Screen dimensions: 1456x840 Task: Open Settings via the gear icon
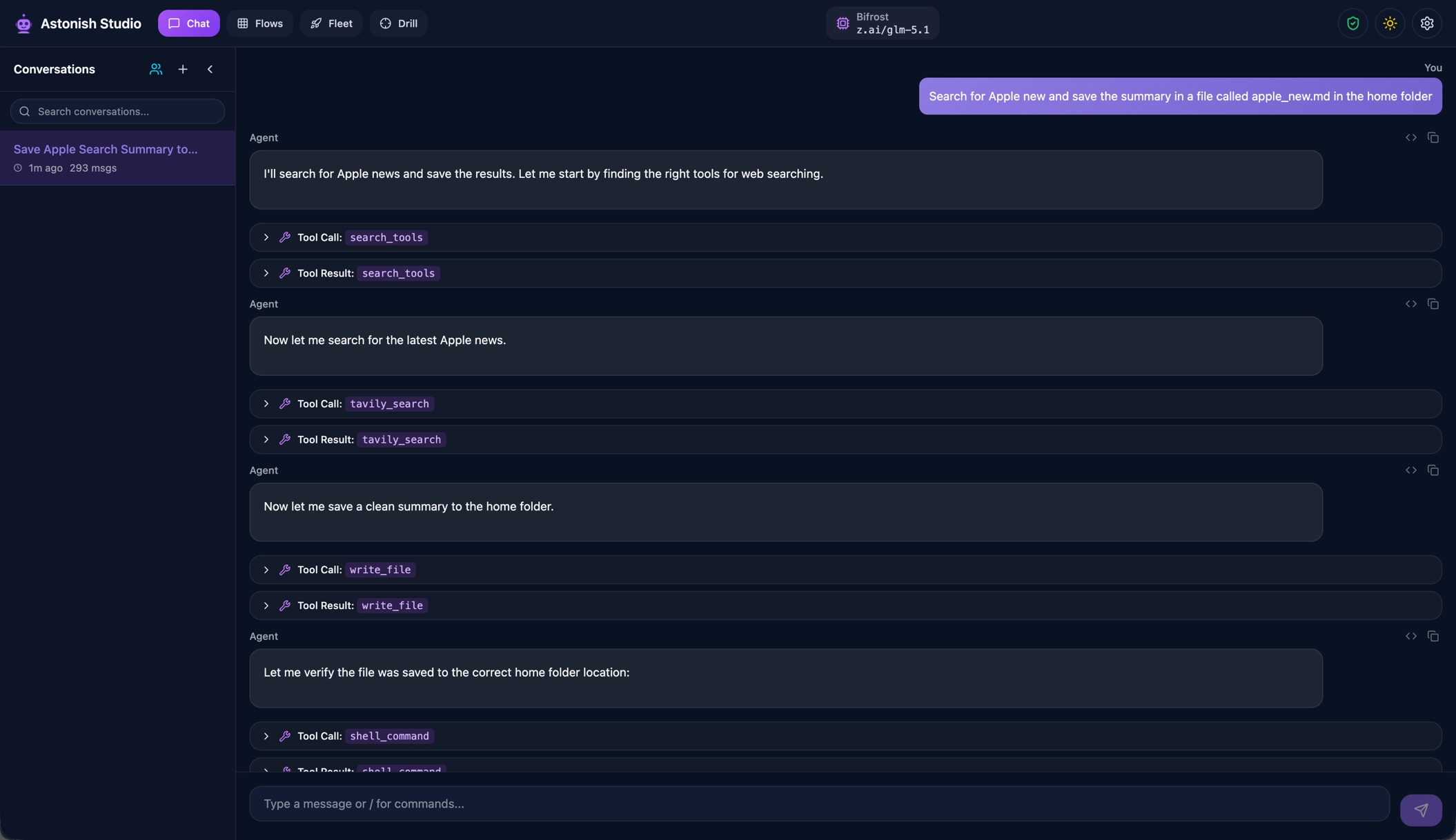pyautogui.click(x=1426, y=23)
